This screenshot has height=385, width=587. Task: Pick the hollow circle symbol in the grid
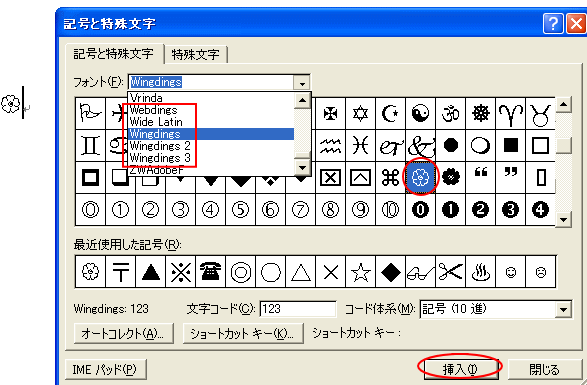480,145
